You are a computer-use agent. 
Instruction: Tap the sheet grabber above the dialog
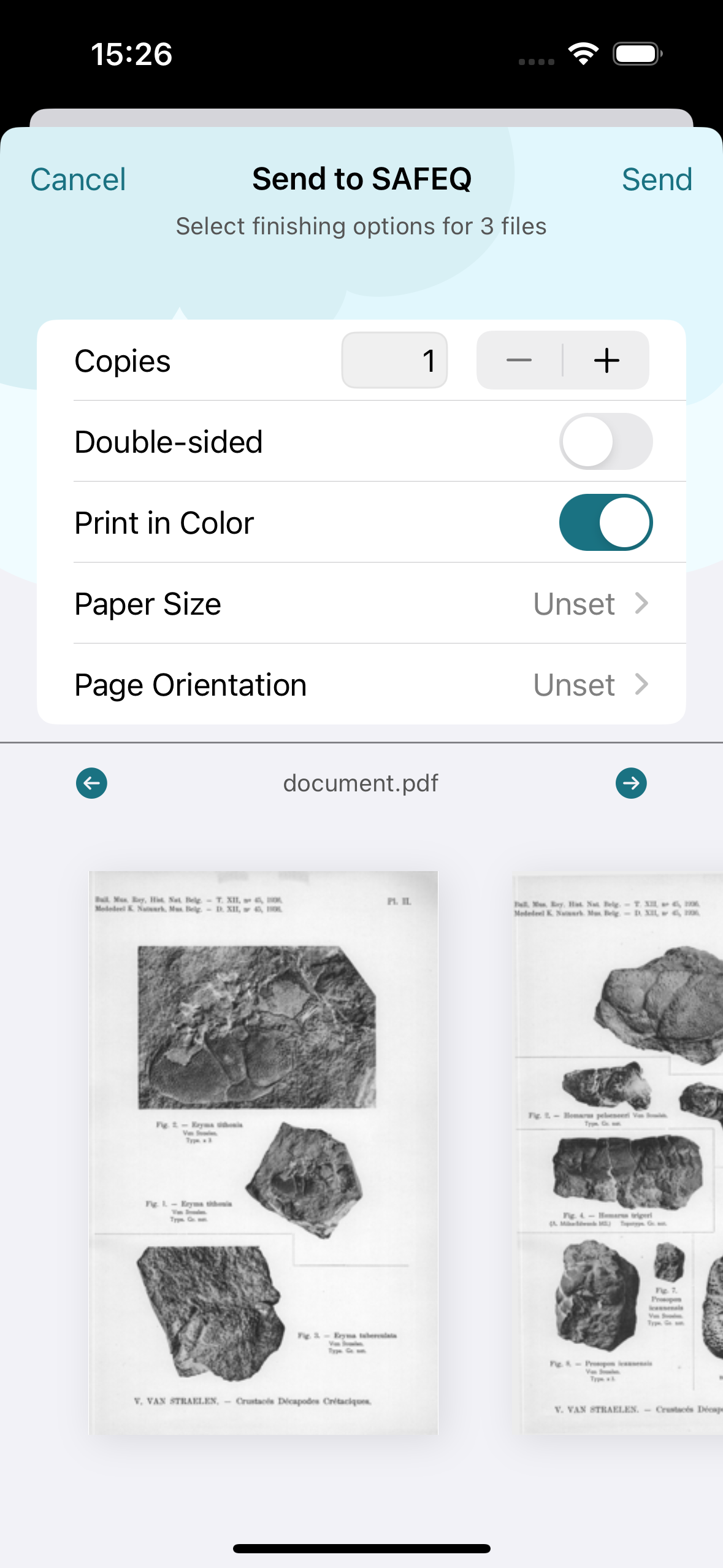361,118
